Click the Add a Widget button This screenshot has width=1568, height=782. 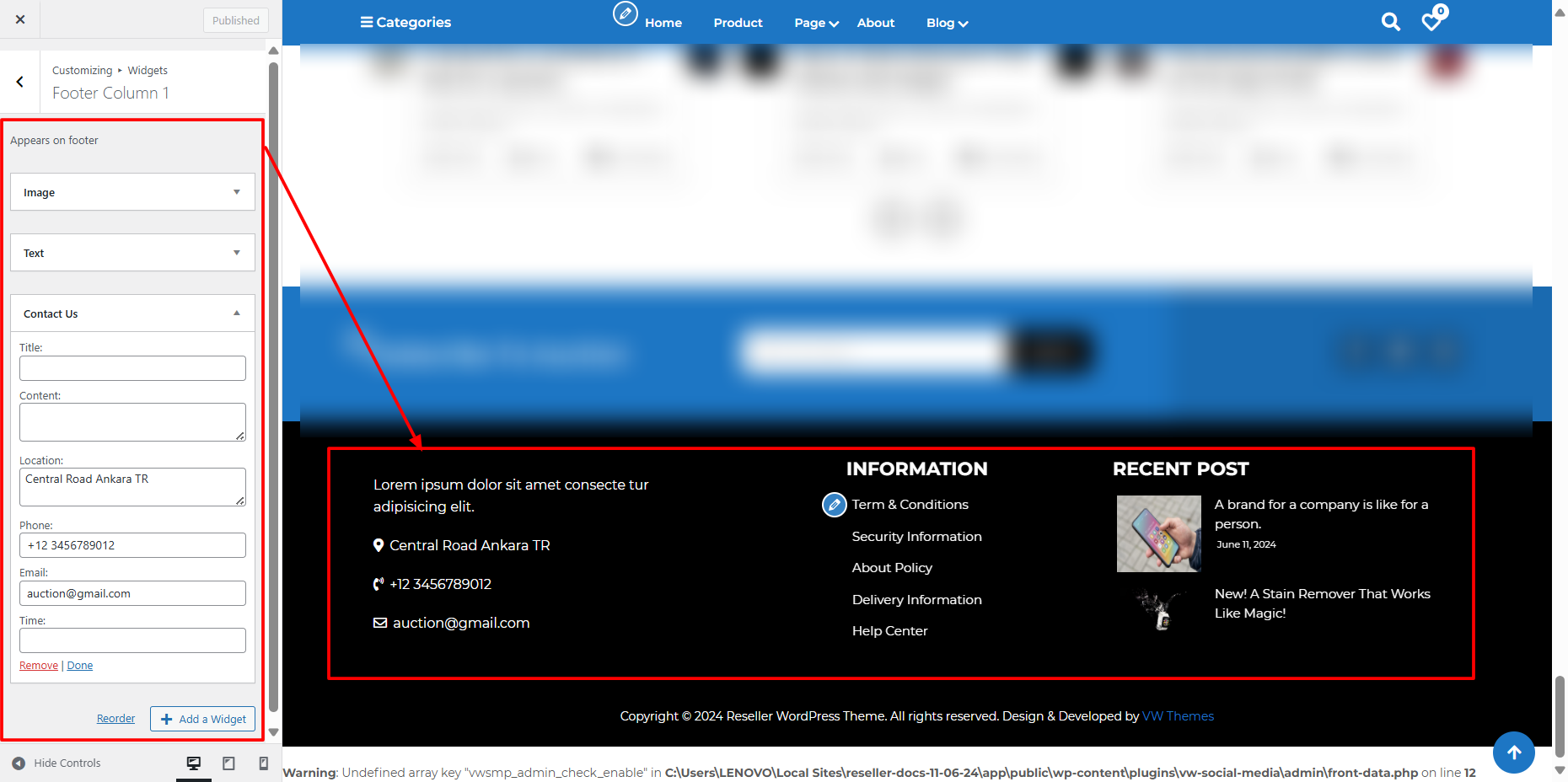[203, 719]
